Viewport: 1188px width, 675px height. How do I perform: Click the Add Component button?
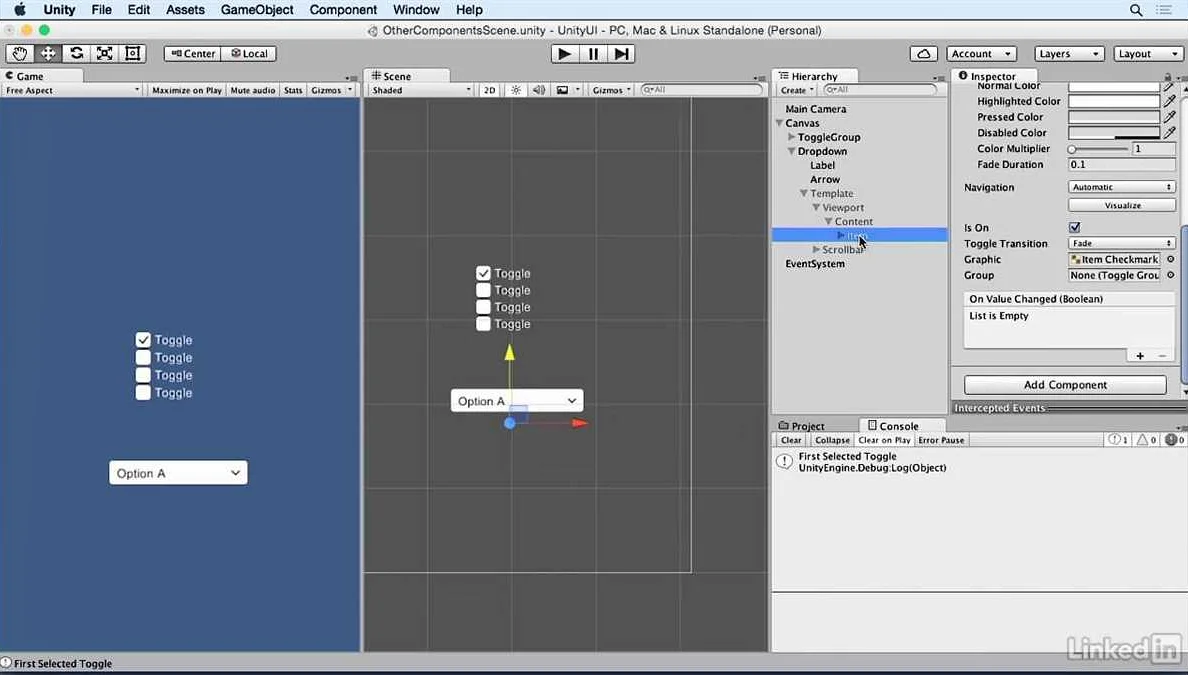click(1064, 384)
